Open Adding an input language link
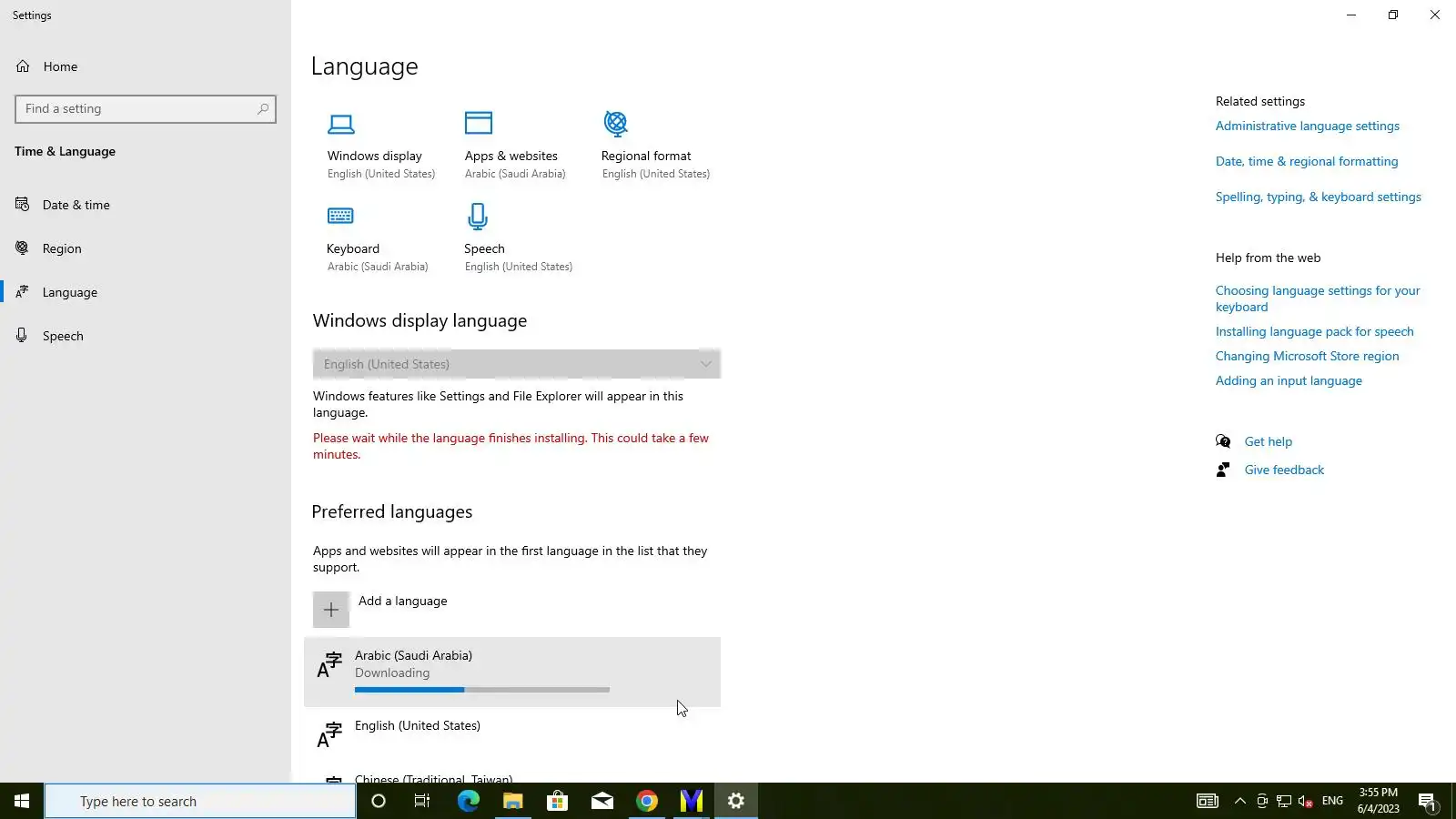The image size is (1456, 819). [x=1289, y=381]
